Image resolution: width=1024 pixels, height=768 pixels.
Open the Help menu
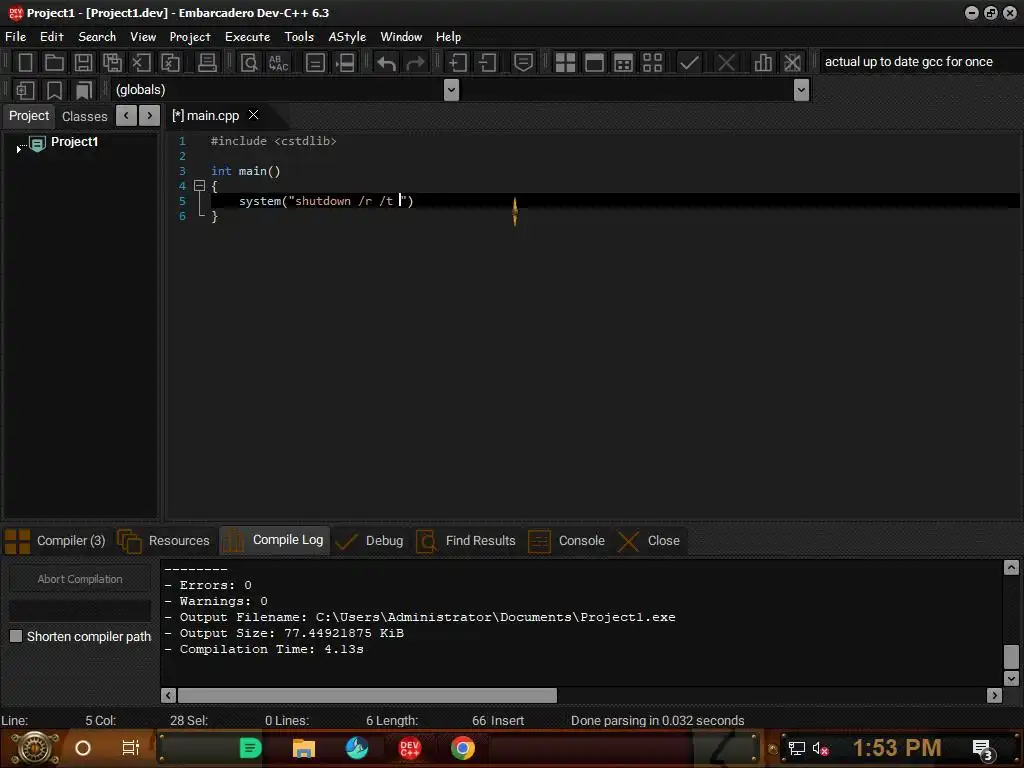tap(449, 37)
